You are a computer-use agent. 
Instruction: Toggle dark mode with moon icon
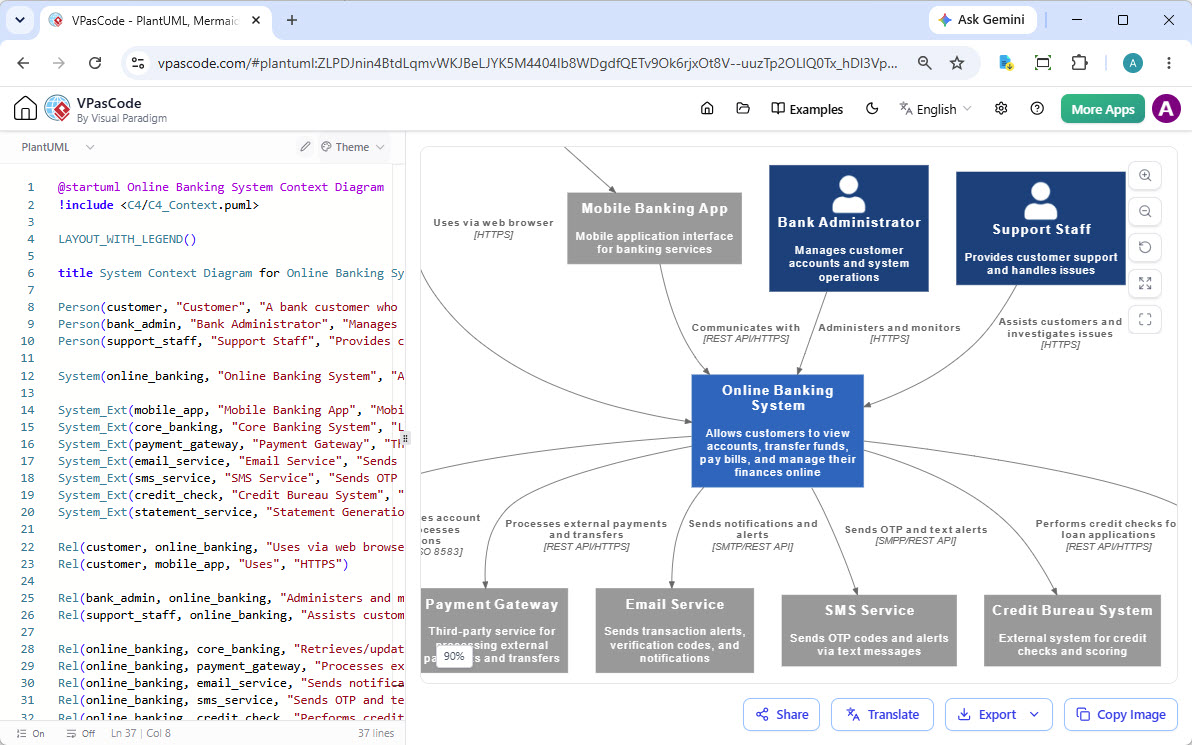pyautogui.click(x=872, y=109)
